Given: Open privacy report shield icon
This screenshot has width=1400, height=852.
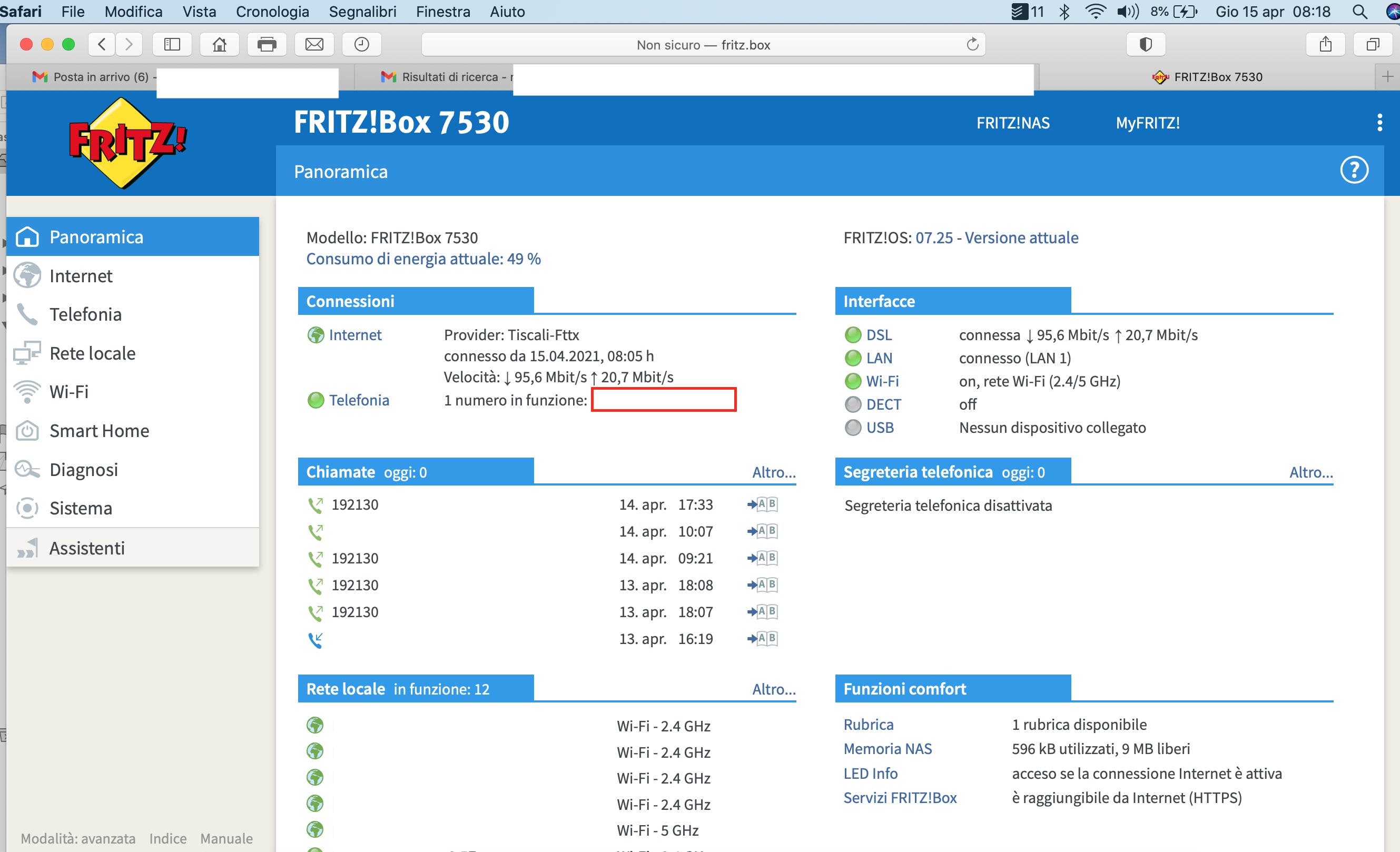Looking at the screenshot, I should coord(1146,44).
